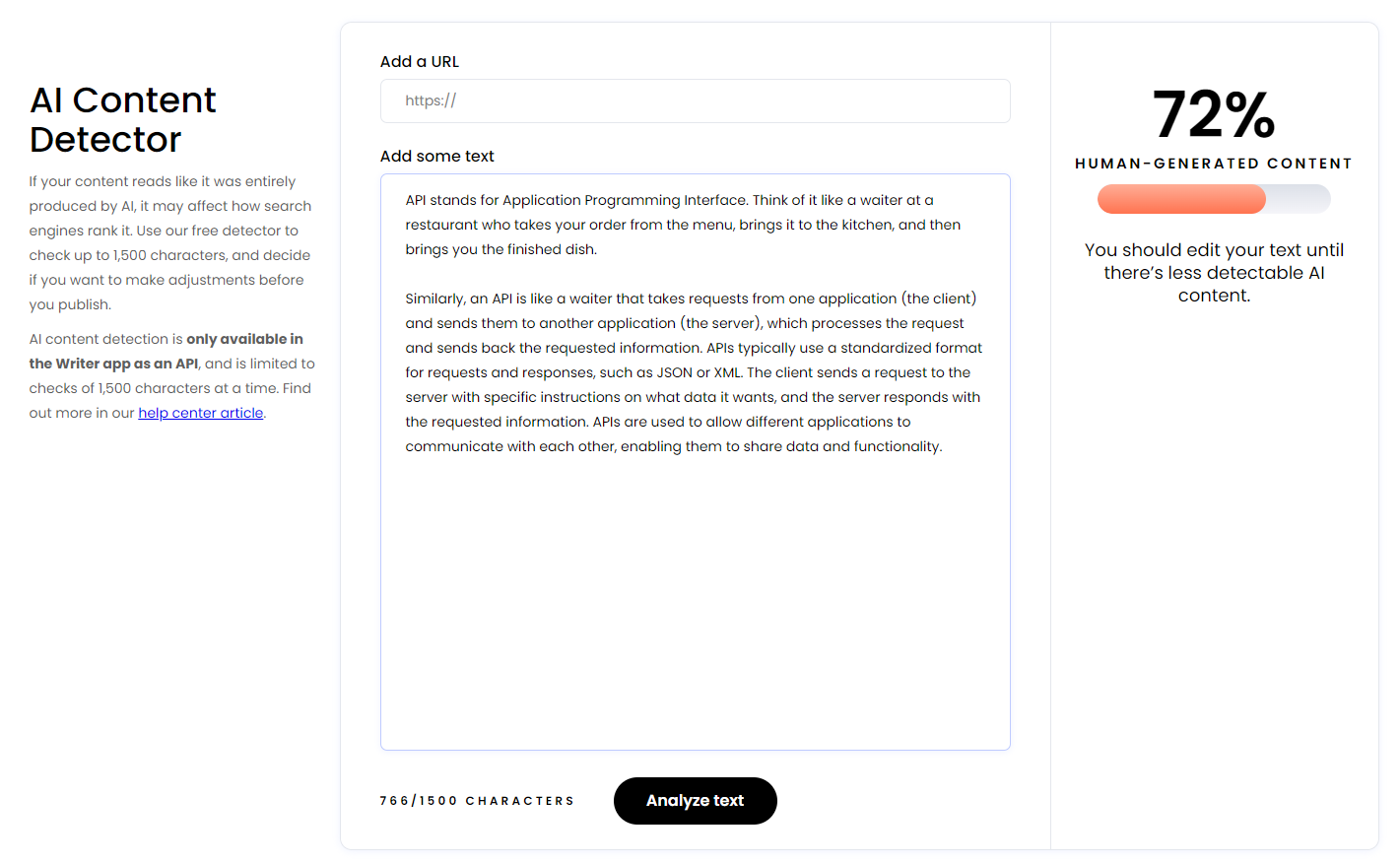Click the Add some text label
The image size is (1400, 863).
(436, 156)
